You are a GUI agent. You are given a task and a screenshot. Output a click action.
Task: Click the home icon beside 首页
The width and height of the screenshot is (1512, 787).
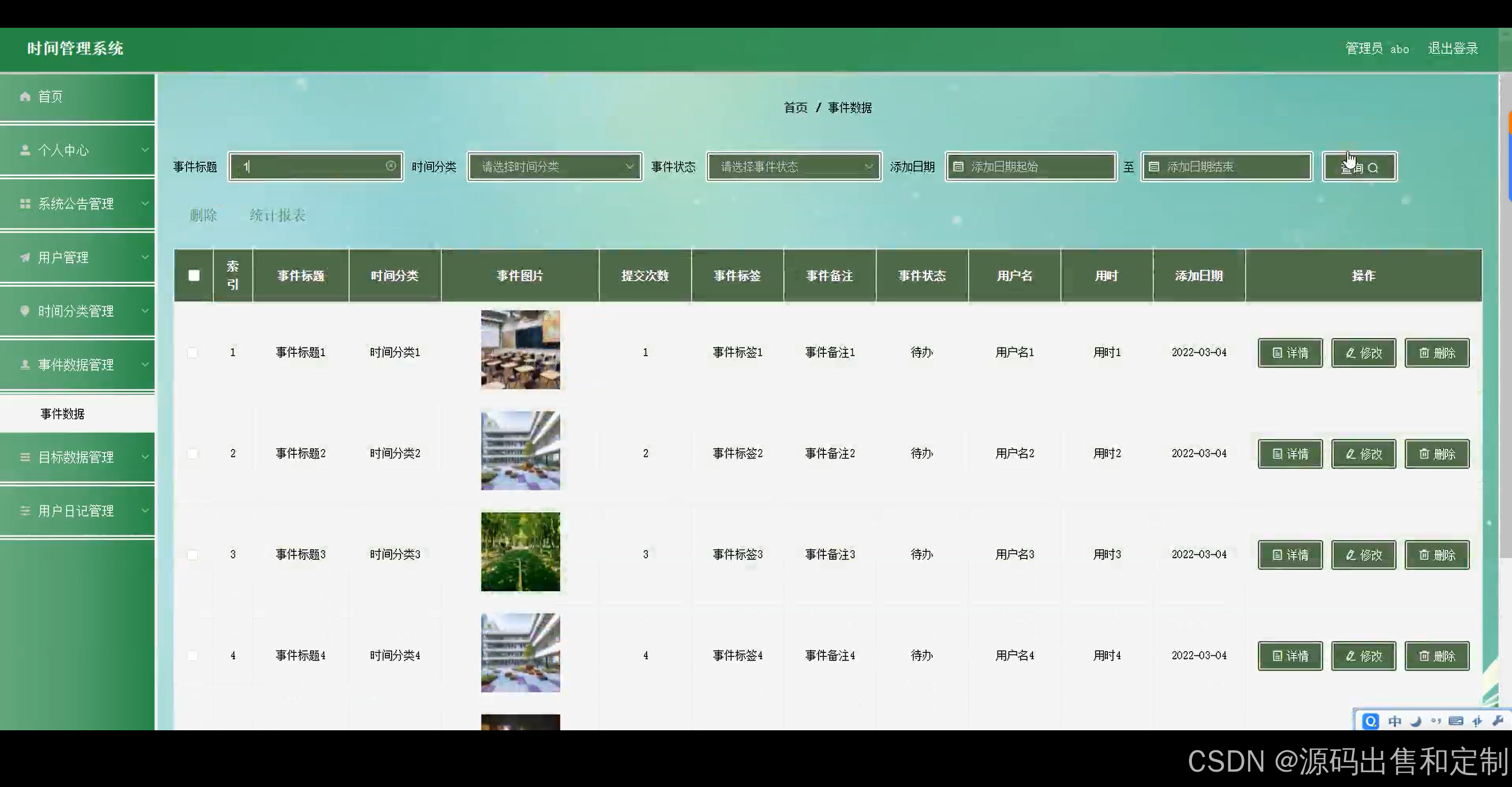[x=25, y=96]
